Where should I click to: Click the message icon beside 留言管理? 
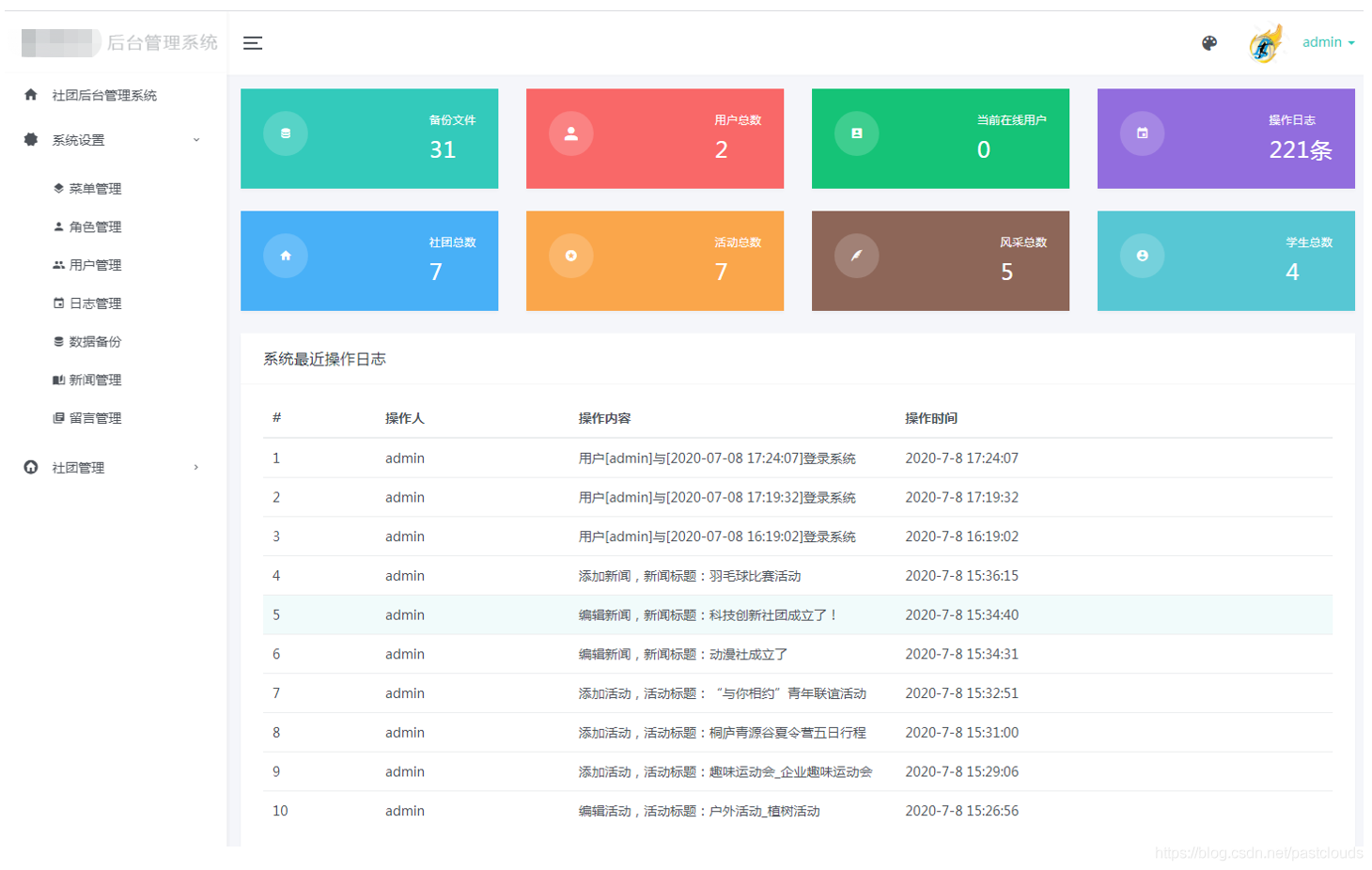[x=58, y=418]
